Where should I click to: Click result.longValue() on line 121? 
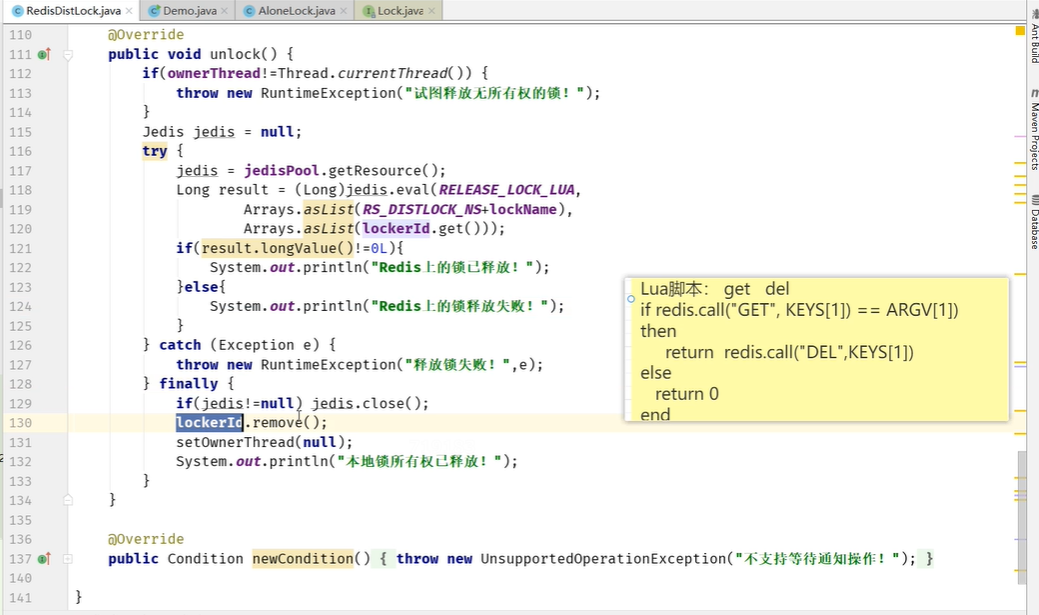278,248
